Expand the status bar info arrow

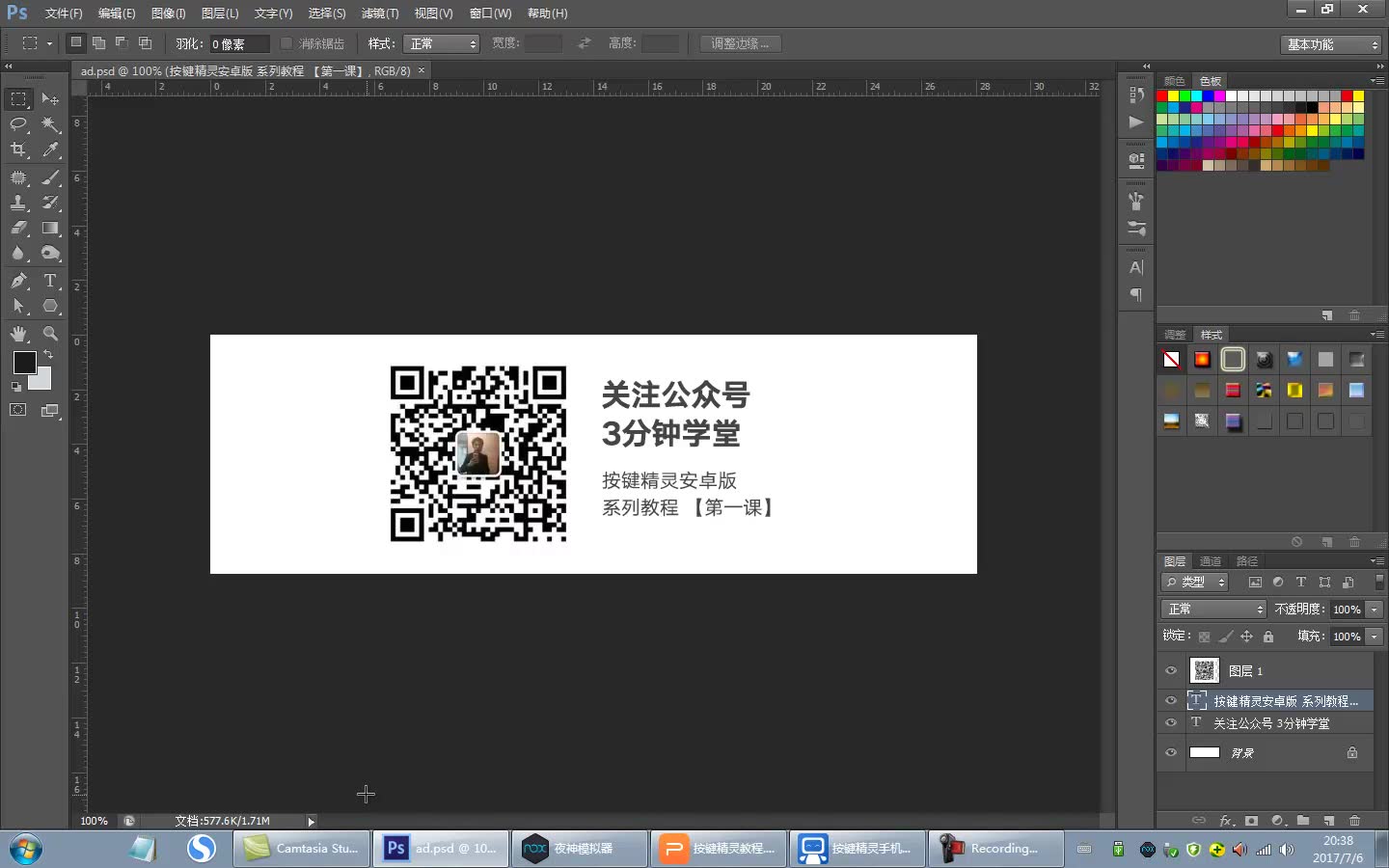pos(311,822)
